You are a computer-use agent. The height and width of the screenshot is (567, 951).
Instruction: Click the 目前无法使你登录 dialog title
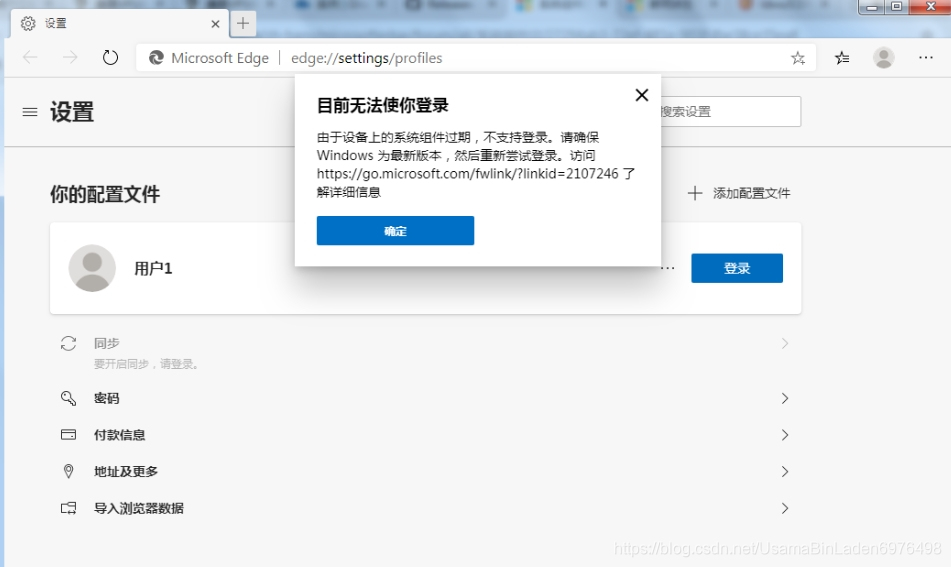(x=383, y=106)
